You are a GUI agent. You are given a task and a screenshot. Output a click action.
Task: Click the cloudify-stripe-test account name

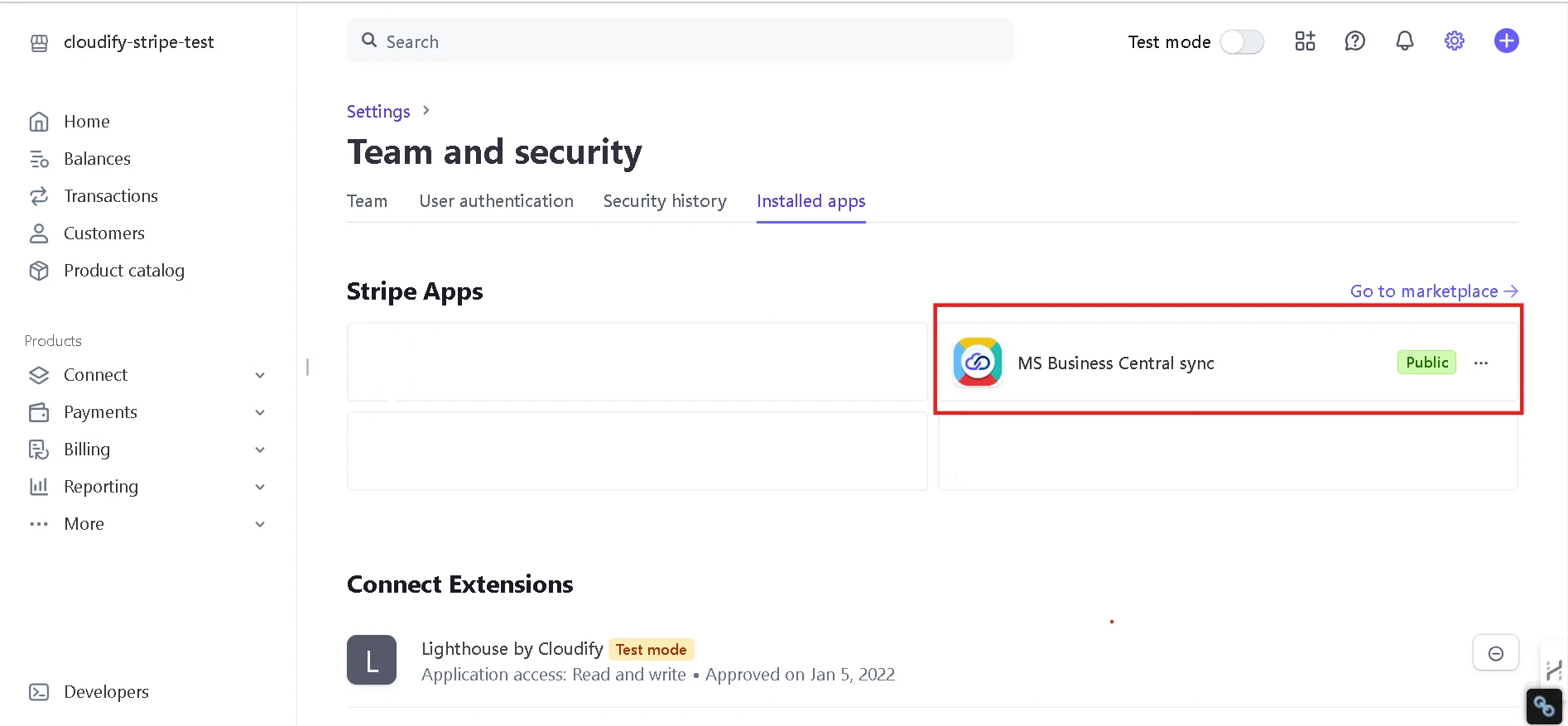(x=138, y=42)
